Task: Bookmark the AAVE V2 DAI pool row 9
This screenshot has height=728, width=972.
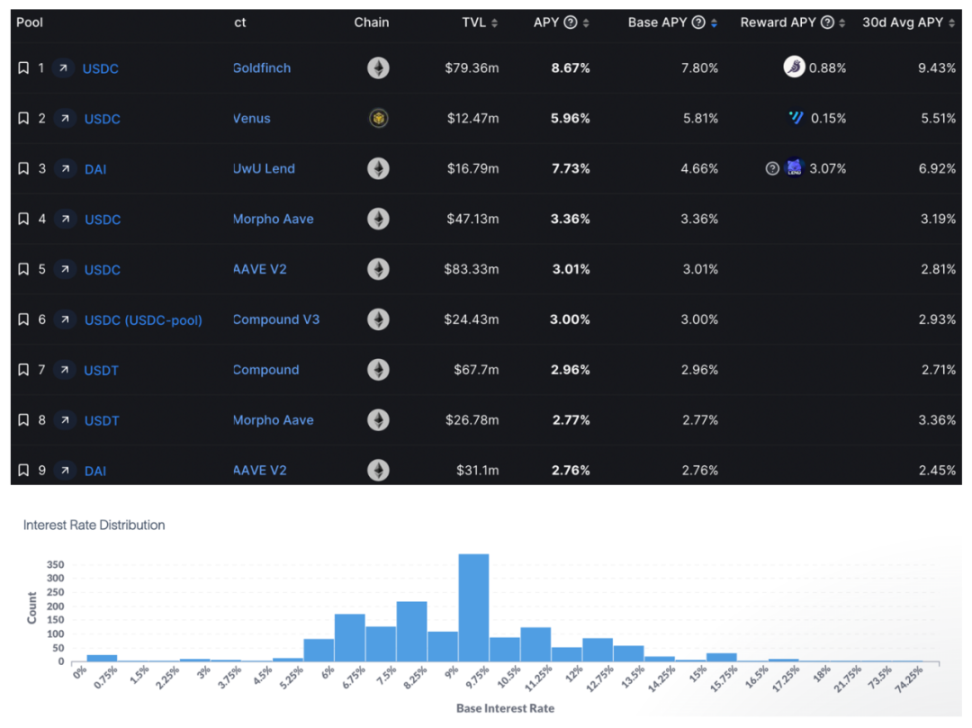Action: [x=24, y=470]
